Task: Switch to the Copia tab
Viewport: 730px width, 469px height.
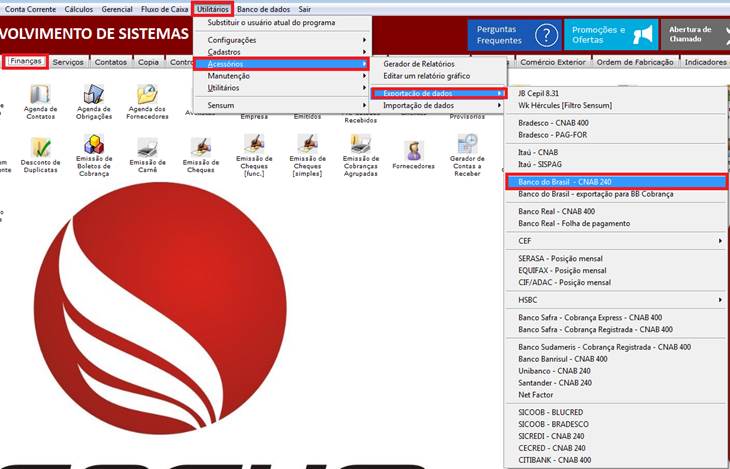Action: tap(148, 62)
